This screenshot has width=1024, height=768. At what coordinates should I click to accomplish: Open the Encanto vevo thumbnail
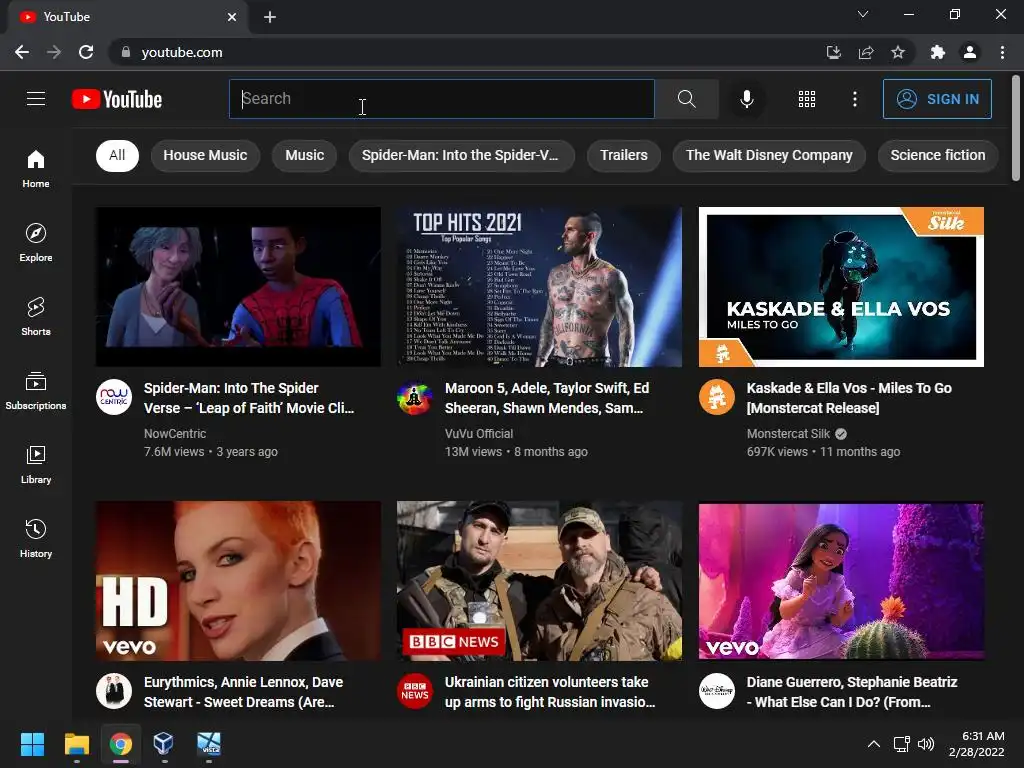[x=841, y=581]
